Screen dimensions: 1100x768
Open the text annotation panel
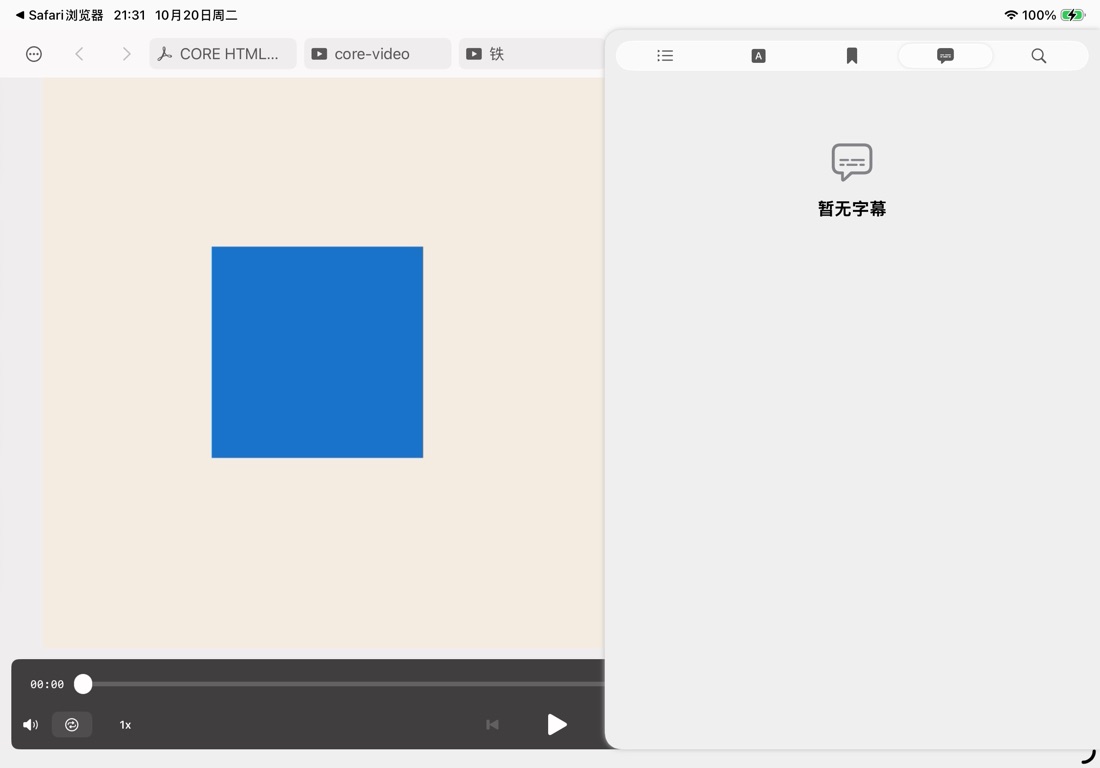[x=758, y=56]
